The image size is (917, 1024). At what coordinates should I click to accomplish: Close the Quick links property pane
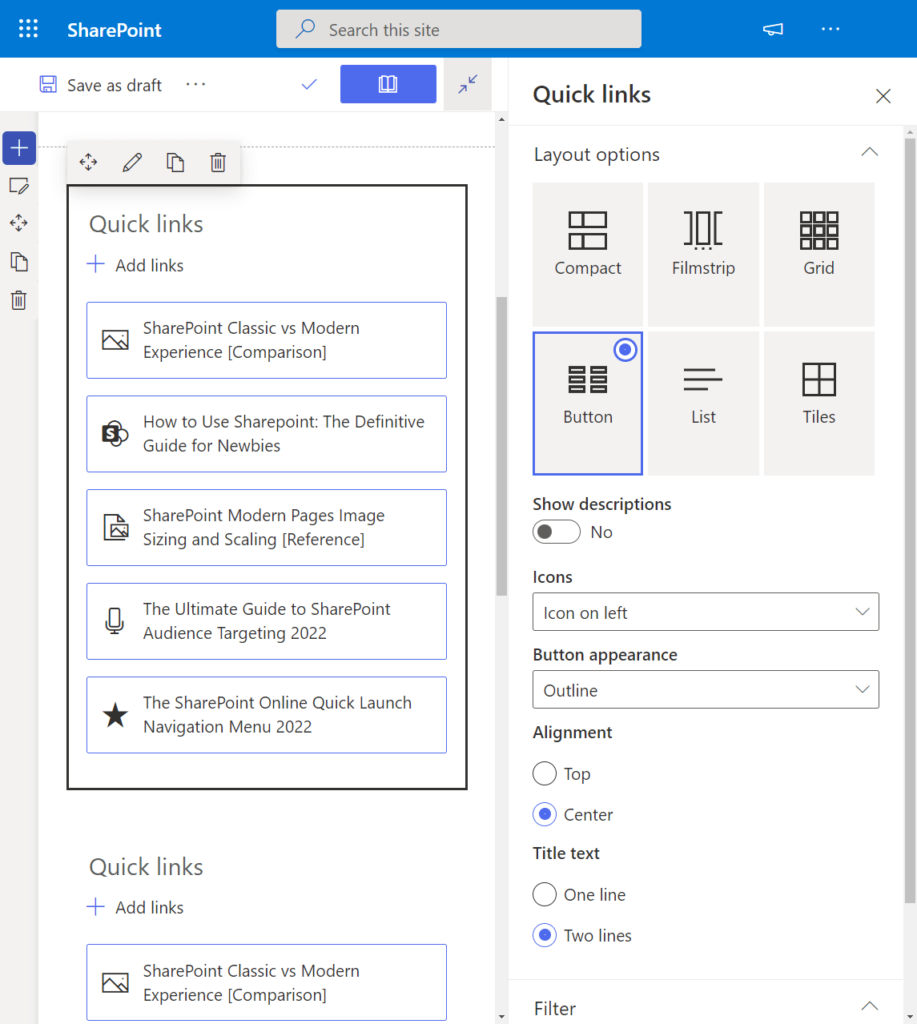[x=883, y=96]
